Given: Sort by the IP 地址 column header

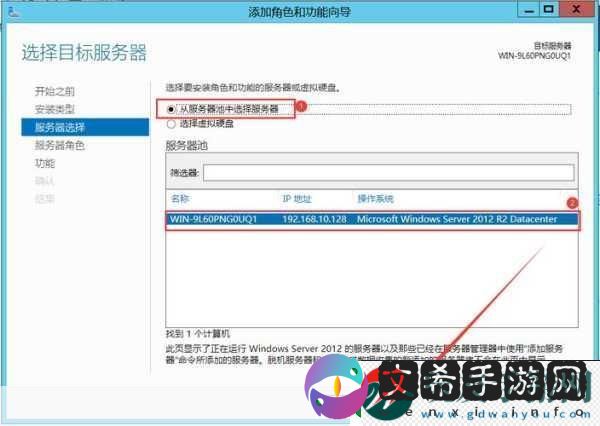Looking at the screenshot, I should pyautogui.click(x=297, y=199).
